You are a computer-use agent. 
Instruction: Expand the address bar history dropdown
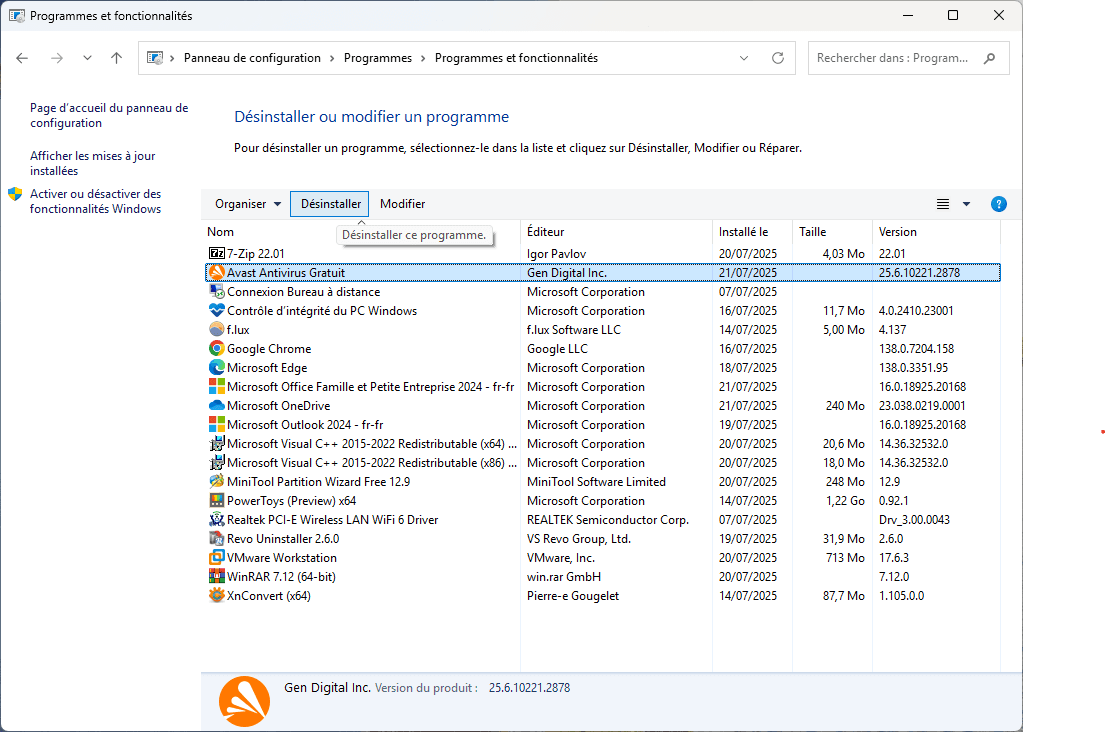click(x=743, y=58)
